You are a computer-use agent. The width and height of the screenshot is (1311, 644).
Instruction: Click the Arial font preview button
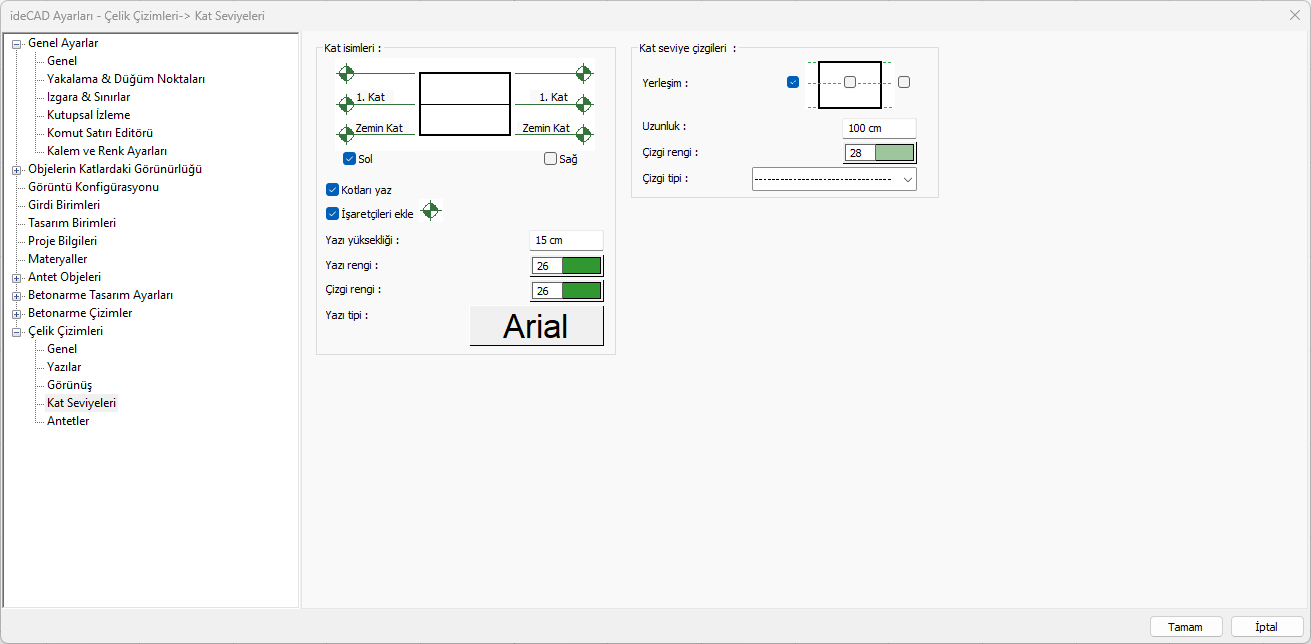536,326
